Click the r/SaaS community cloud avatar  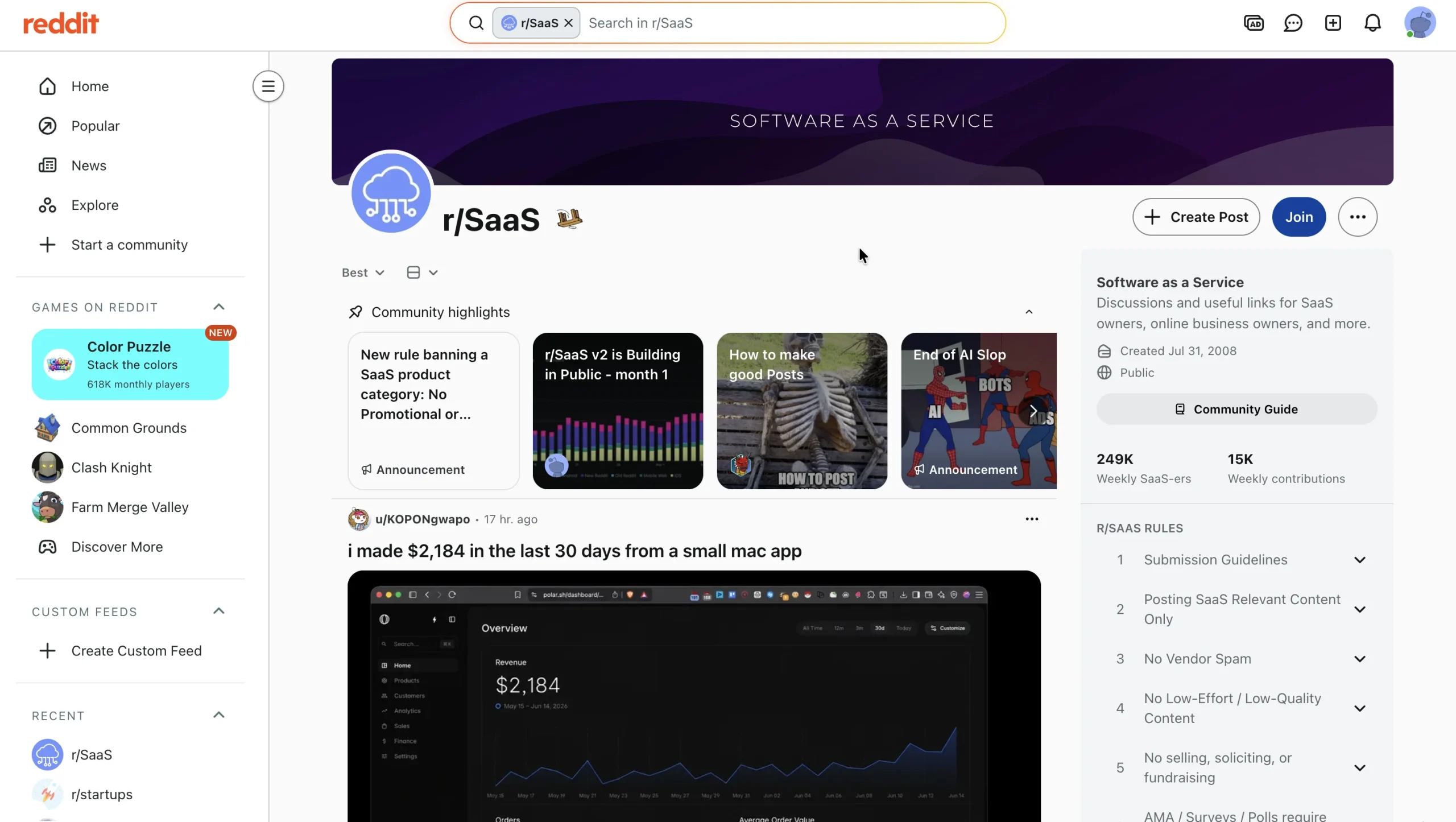tap(391, 192)
